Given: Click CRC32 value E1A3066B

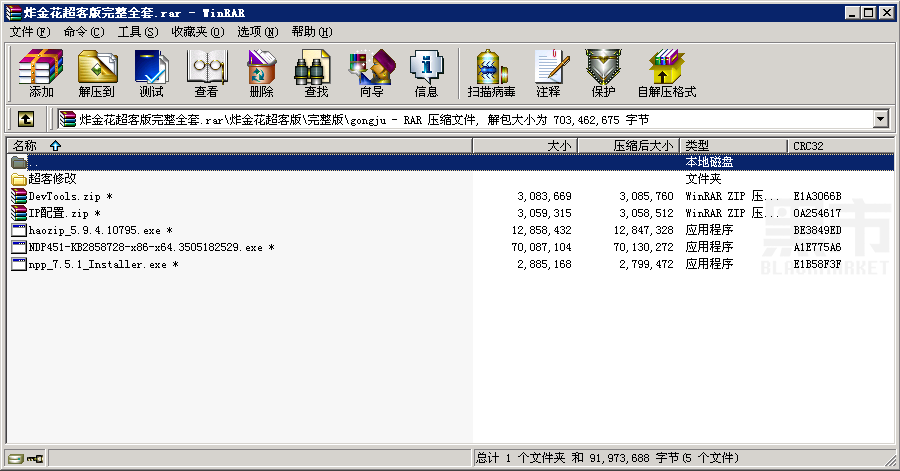Looking at the screenshot, I should click(817, 196).
